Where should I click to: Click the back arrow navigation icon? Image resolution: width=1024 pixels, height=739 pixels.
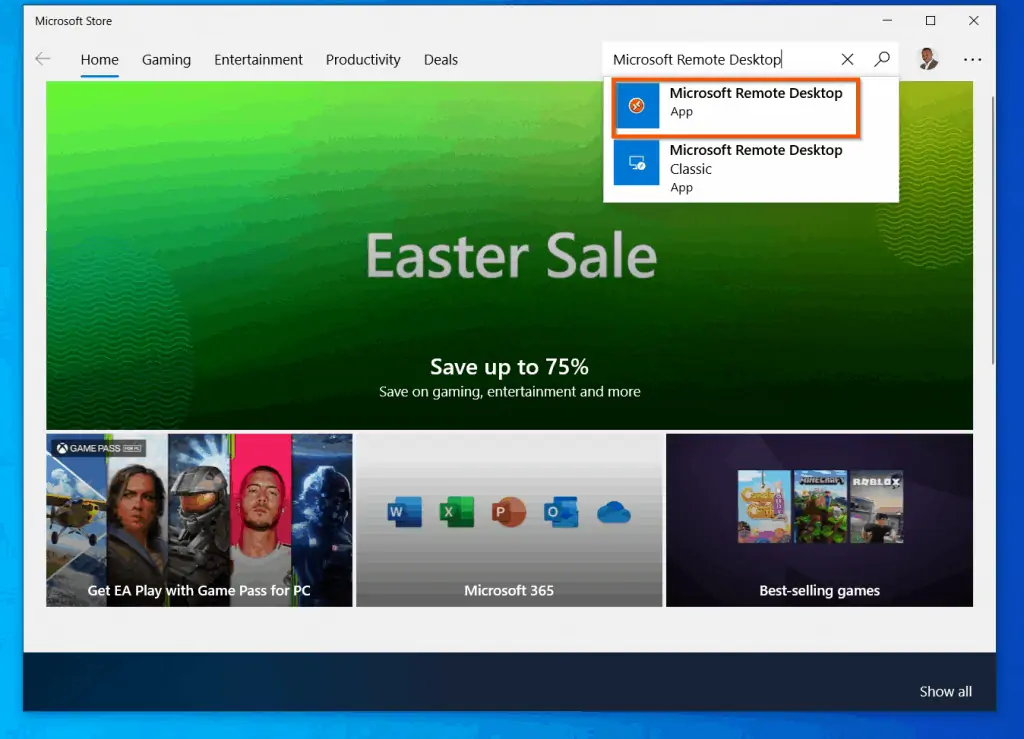point(42,59)
